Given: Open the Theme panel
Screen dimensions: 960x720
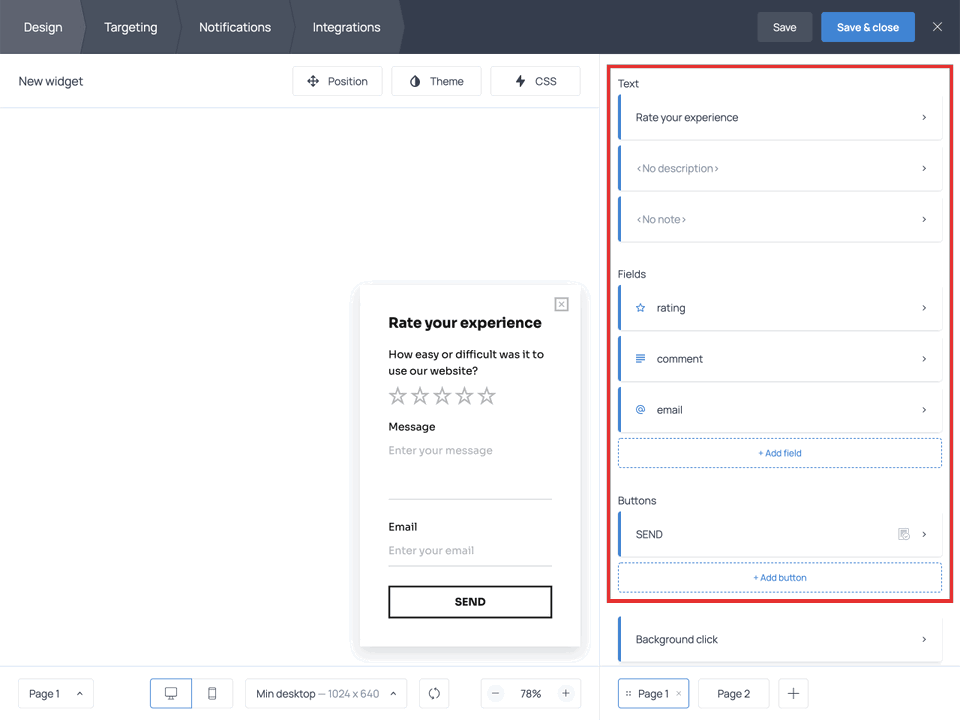Looking at the screenshot, I should tap(436, 81).
